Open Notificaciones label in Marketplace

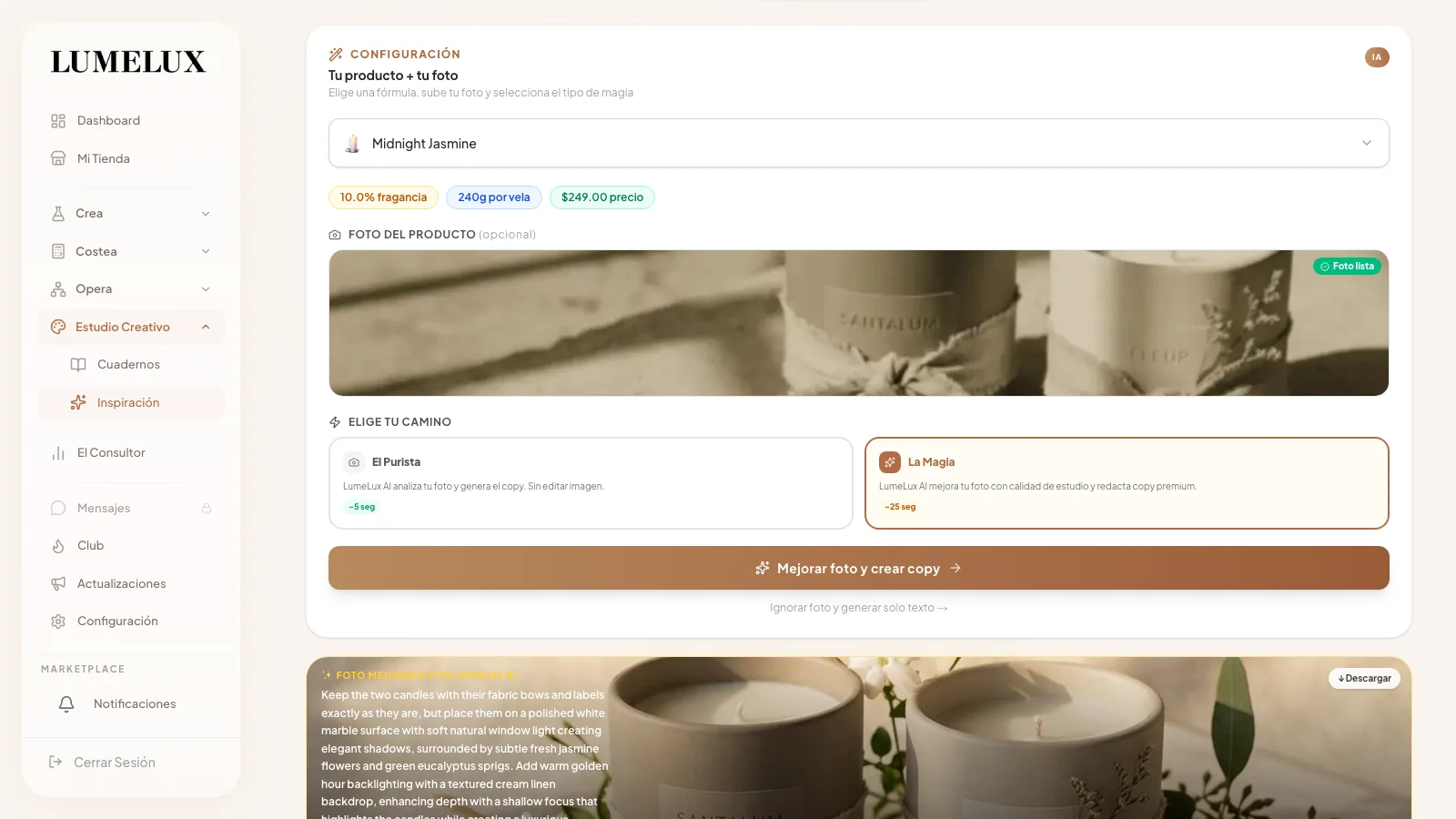pos(135,704)
